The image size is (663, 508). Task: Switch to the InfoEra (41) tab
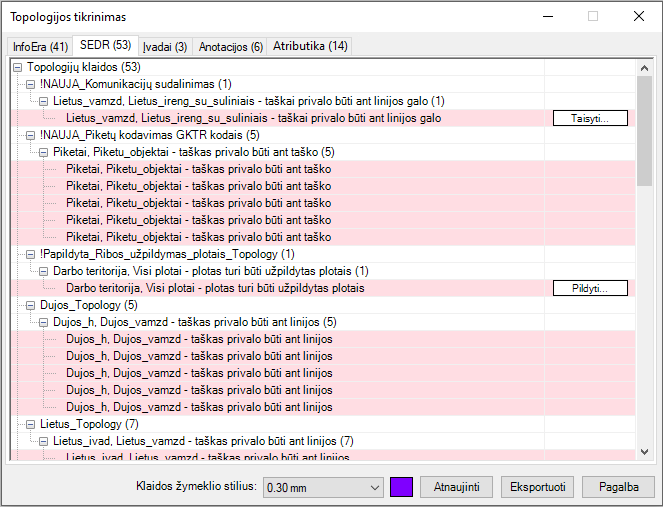click(x=40, y=46)
